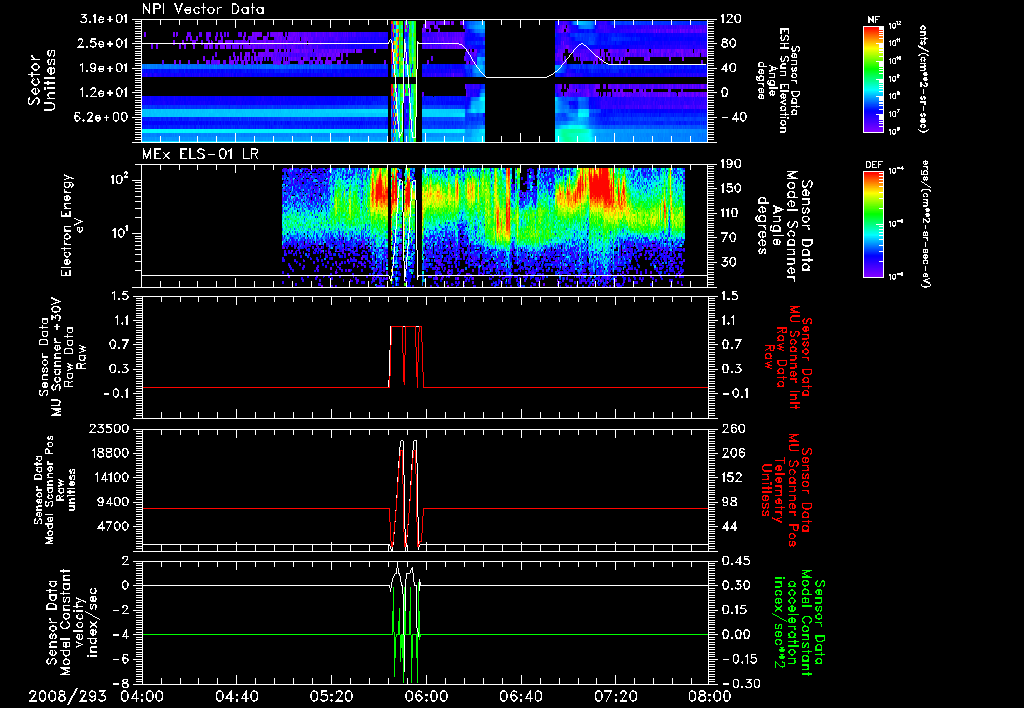The width and height of the screenshot is (1024, 708).
Task: Click the "06:40" time axis label
Action: pyautogui.click(x=521, y=696)
